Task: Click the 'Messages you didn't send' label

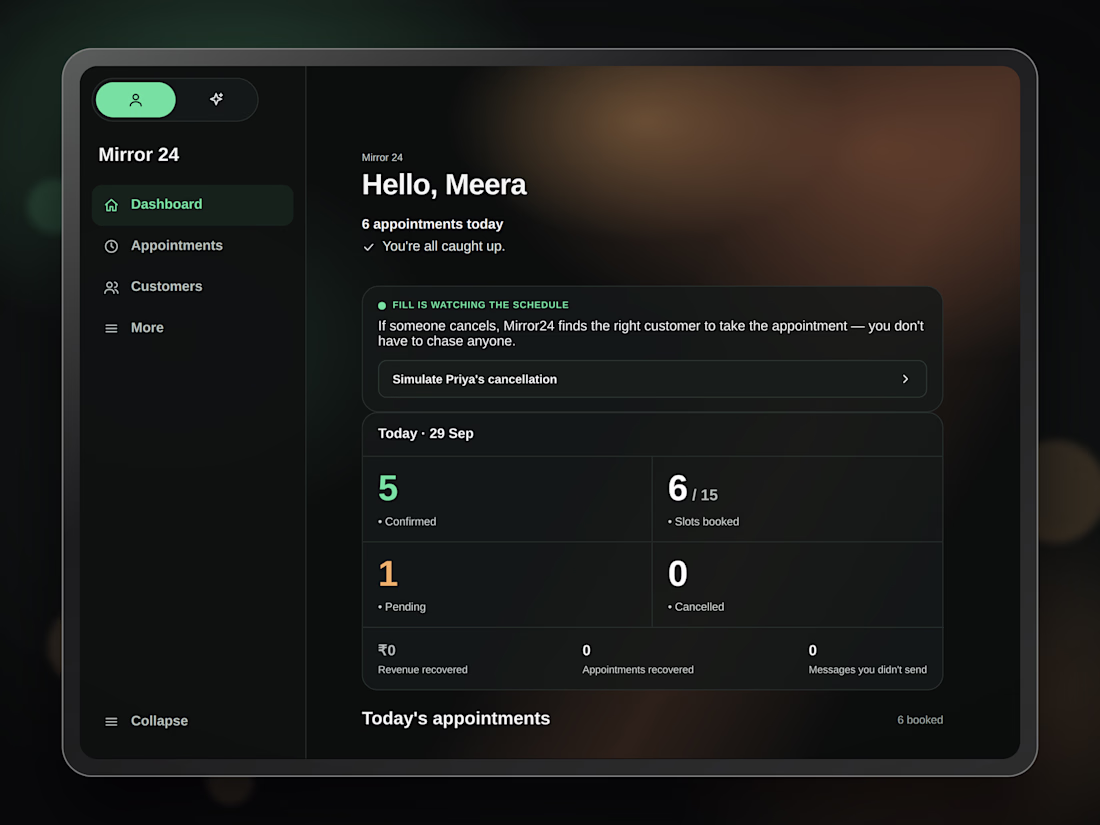Action: tap(867, 670)
